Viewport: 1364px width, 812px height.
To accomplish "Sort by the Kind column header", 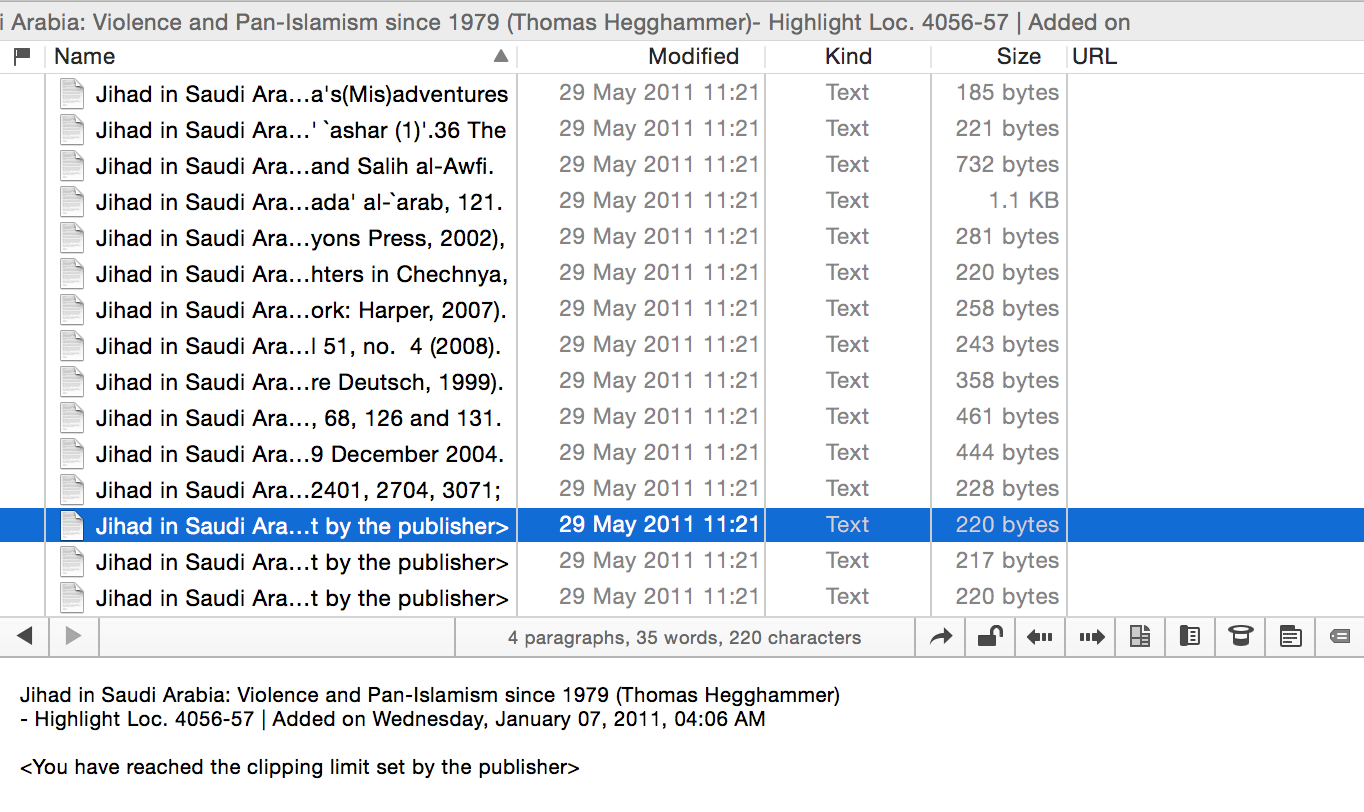I will [x=848, y=56].
